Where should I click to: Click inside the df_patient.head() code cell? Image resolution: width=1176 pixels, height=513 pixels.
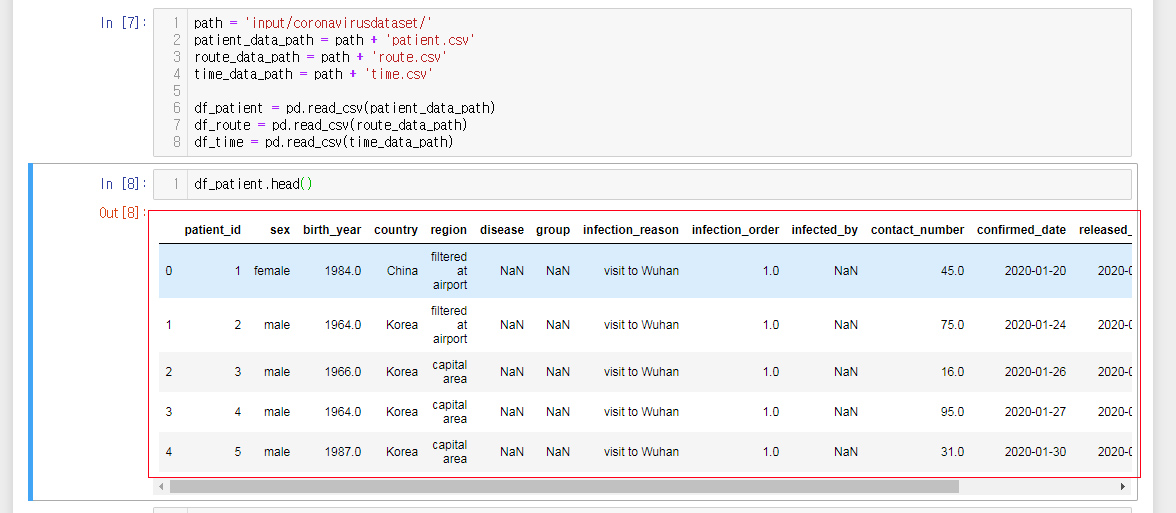pos(642,184)
